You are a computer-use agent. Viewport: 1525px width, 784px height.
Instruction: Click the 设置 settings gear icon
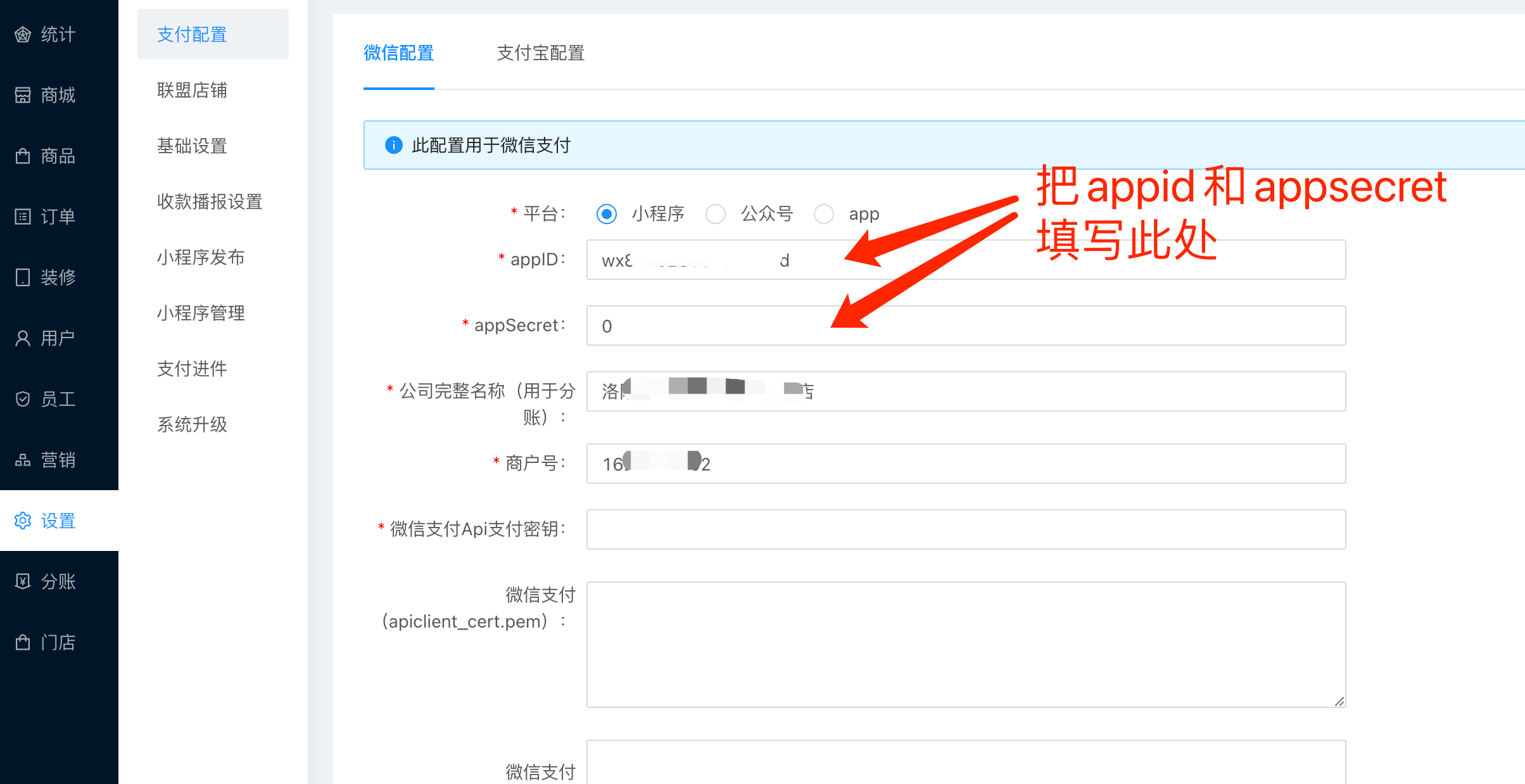pos(23,521)
